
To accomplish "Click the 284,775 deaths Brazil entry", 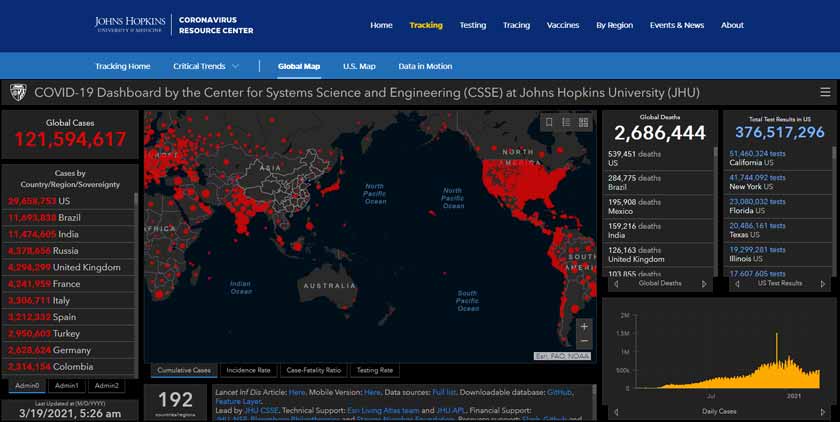I will pyautogui.click(x=658, y=183).
